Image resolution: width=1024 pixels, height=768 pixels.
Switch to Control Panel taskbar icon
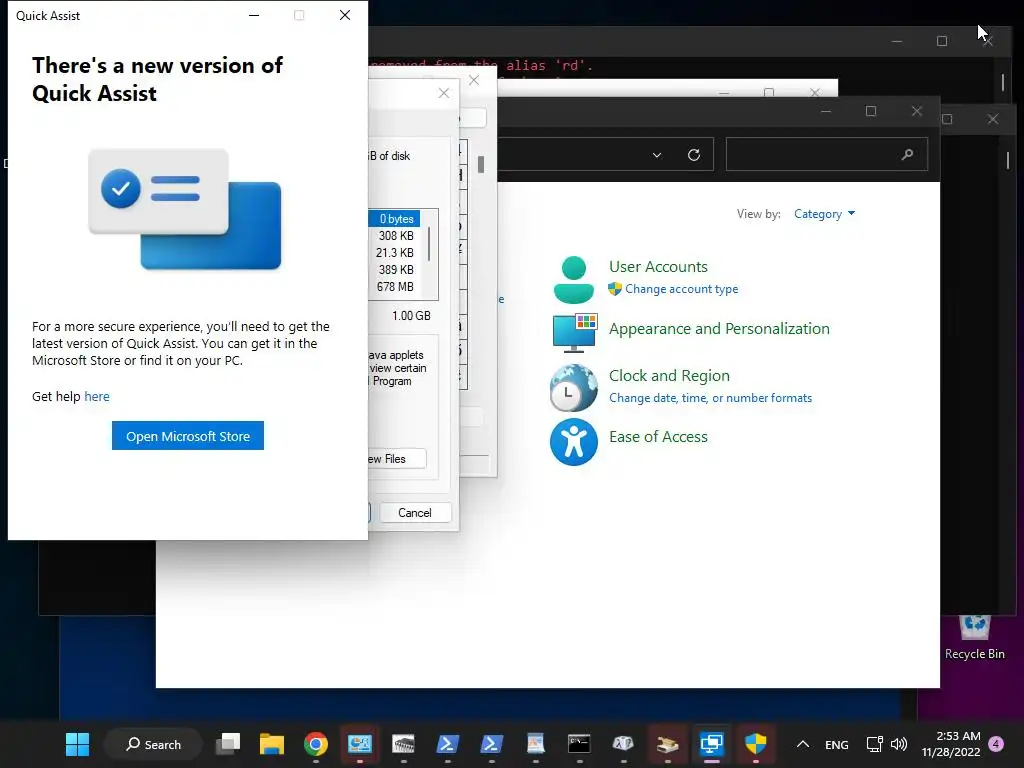click(359, 744)
